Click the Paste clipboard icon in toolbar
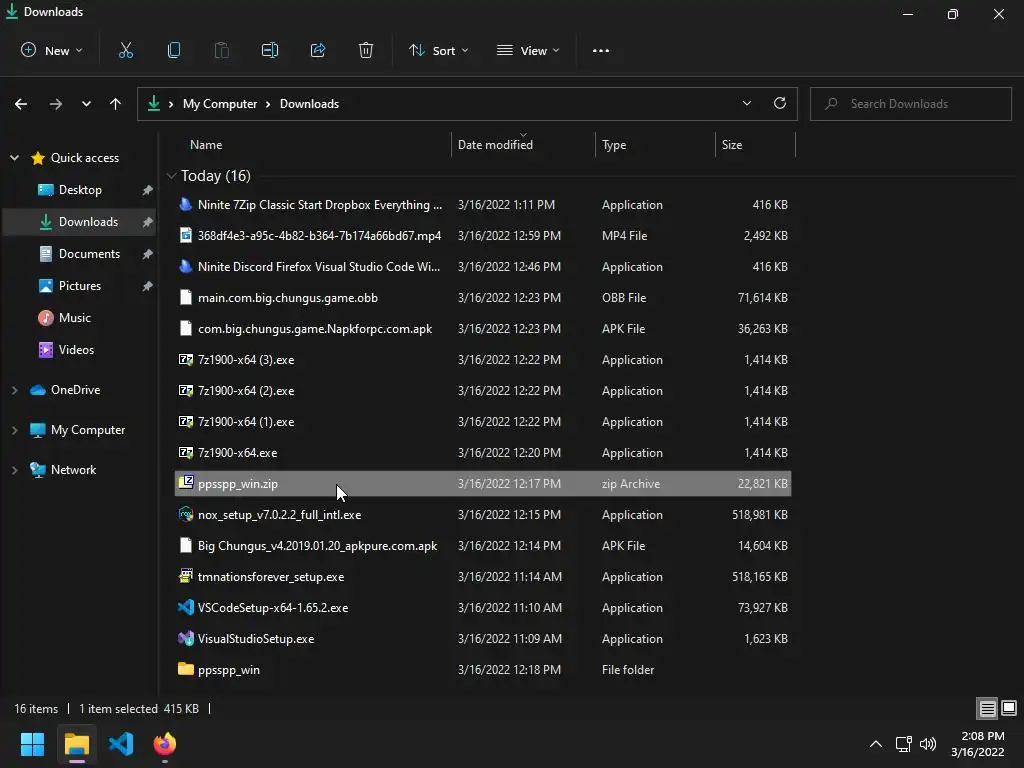Viewport: 1024px width, 768px height. [222, 50]
